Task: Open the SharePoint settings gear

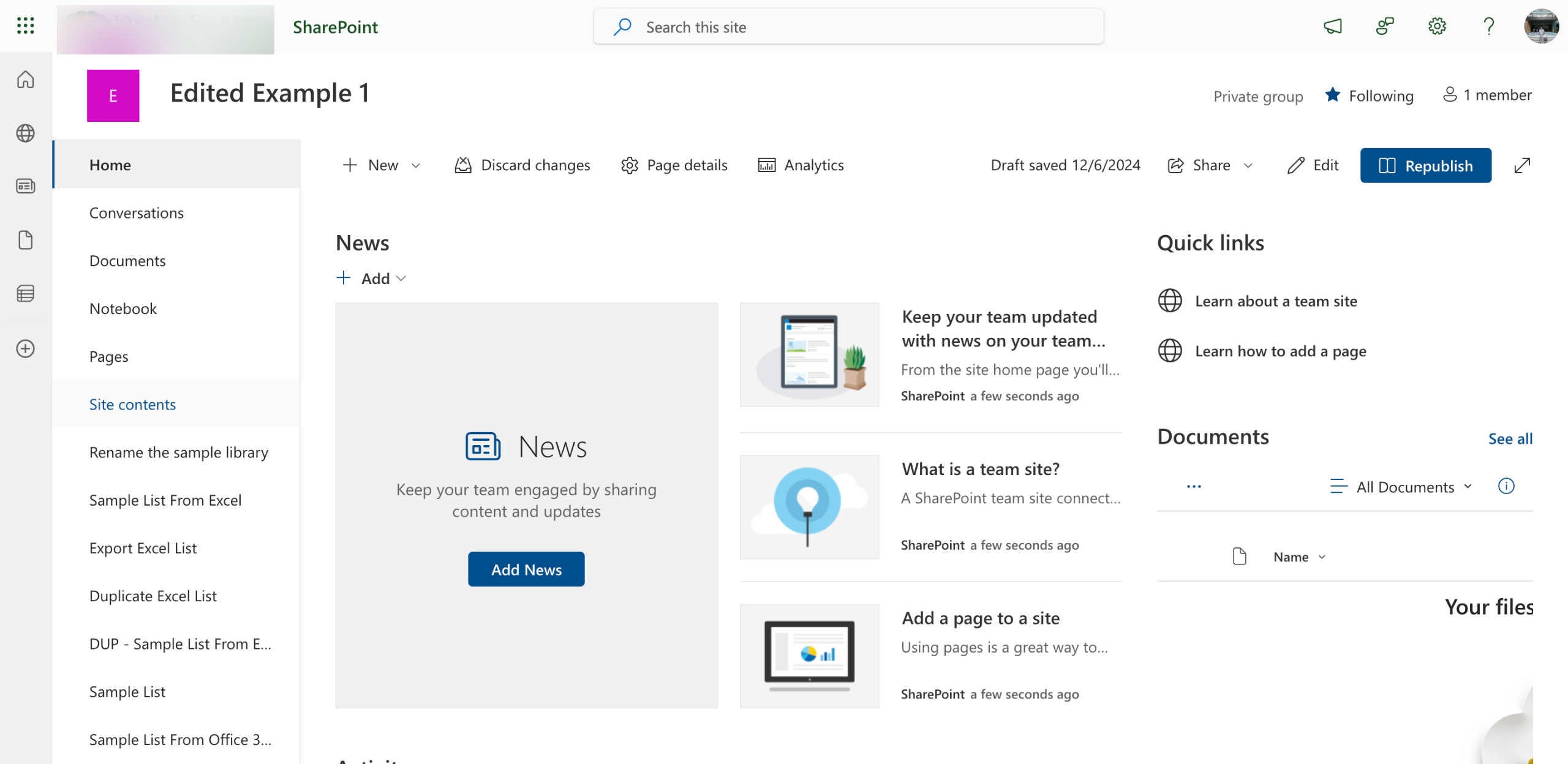Action: coord(1437,26)
